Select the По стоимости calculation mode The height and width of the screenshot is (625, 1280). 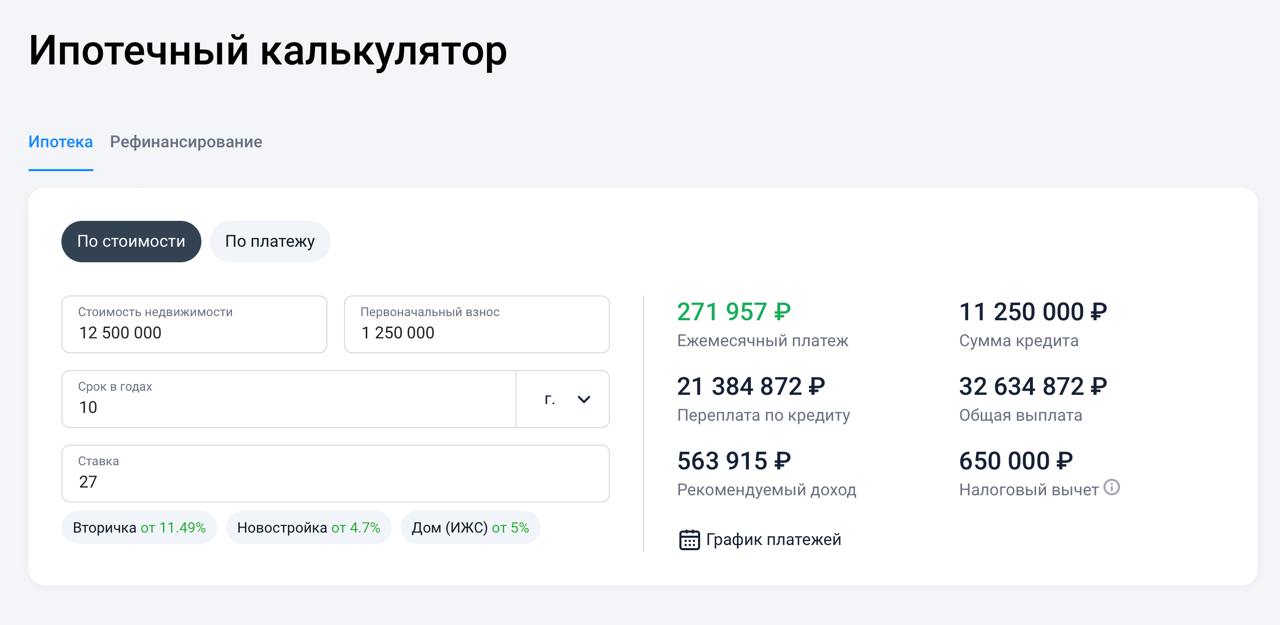131,241
